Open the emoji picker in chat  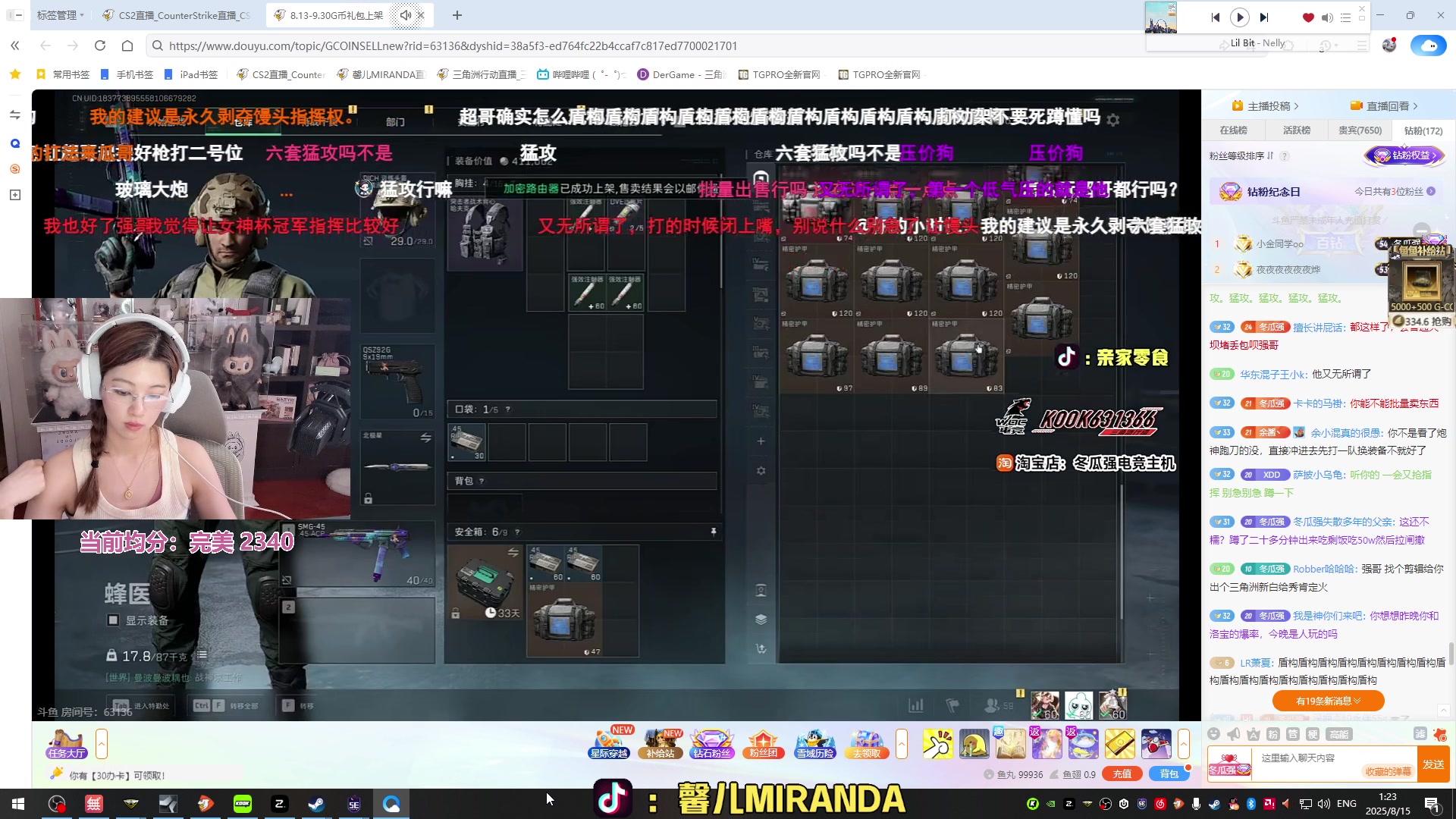click(1213, 734)
